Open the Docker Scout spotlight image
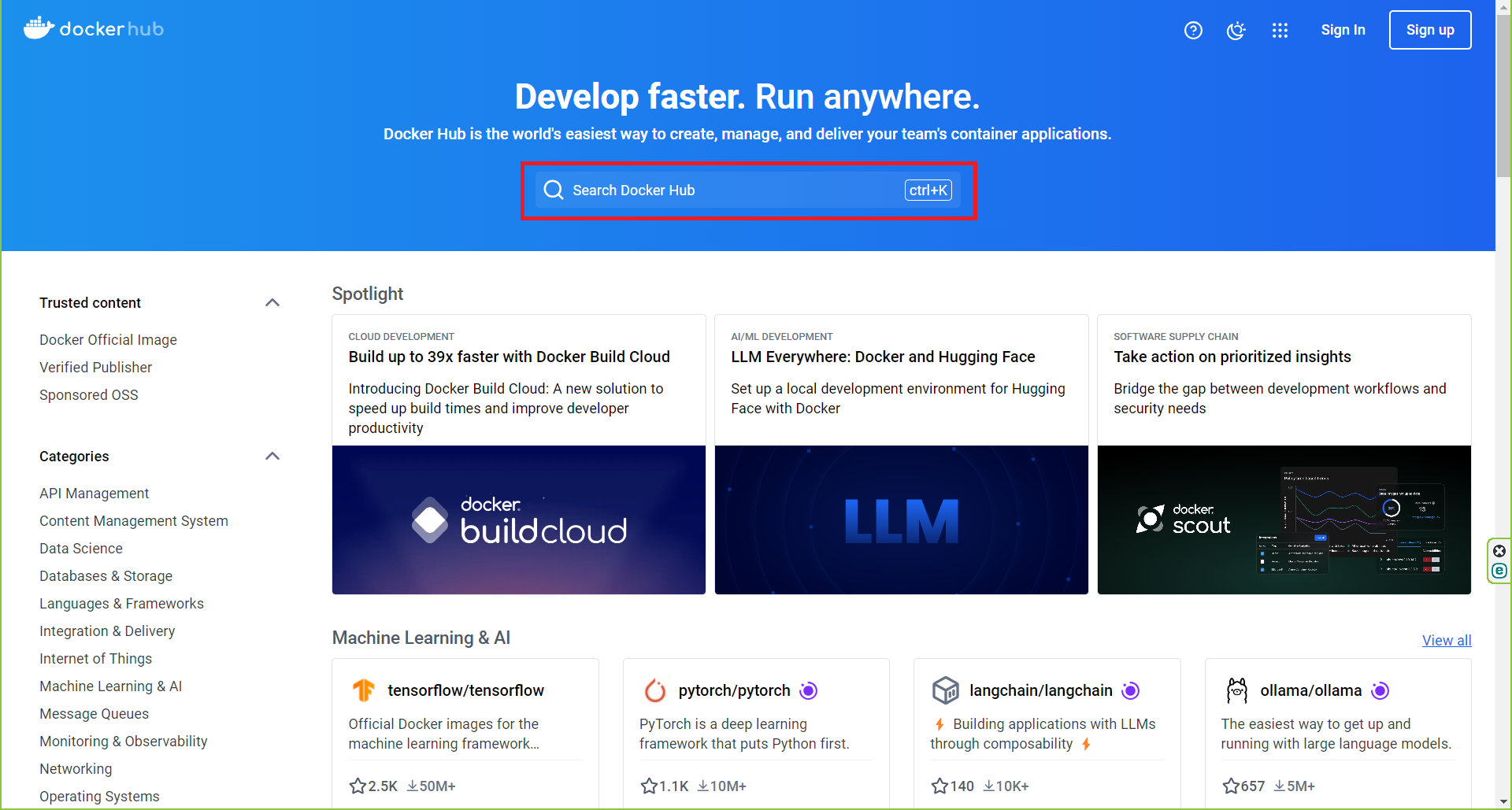The image size is (1512, 810). coord(1284,520)
